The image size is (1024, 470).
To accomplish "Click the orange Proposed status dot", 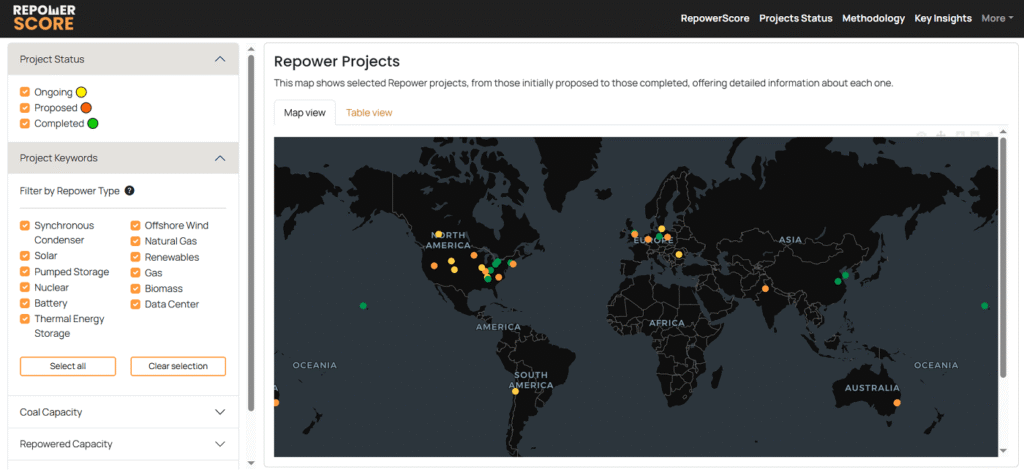I will point(86,108).
